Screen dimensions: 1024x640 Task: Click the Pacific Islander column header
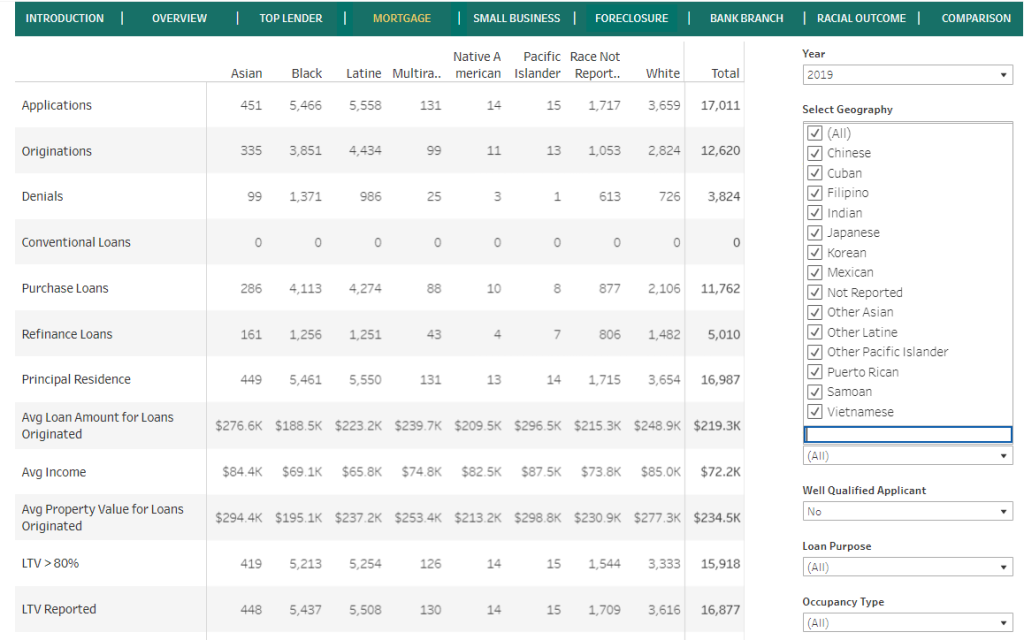point(537,65)
